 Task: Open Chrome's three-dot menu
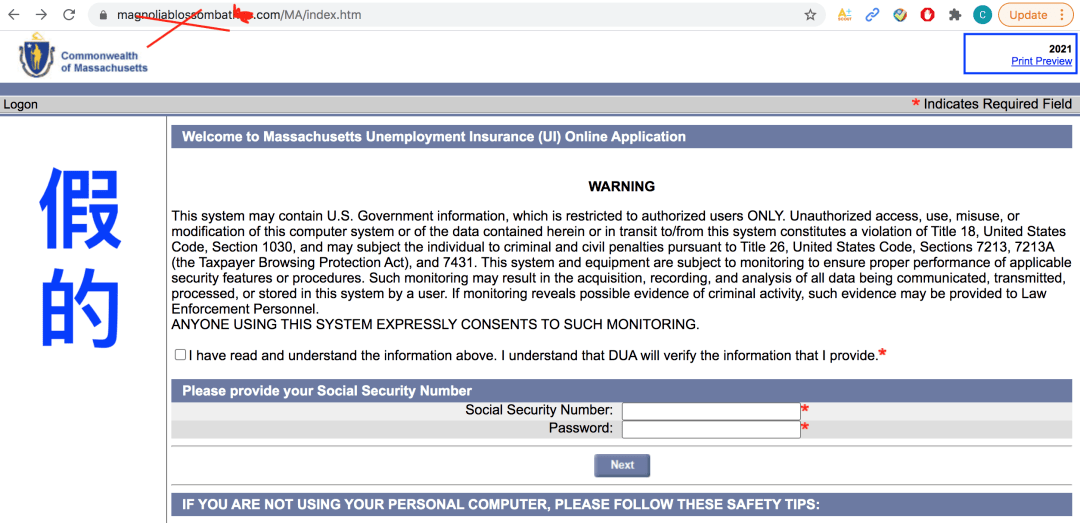(1061, 14)
